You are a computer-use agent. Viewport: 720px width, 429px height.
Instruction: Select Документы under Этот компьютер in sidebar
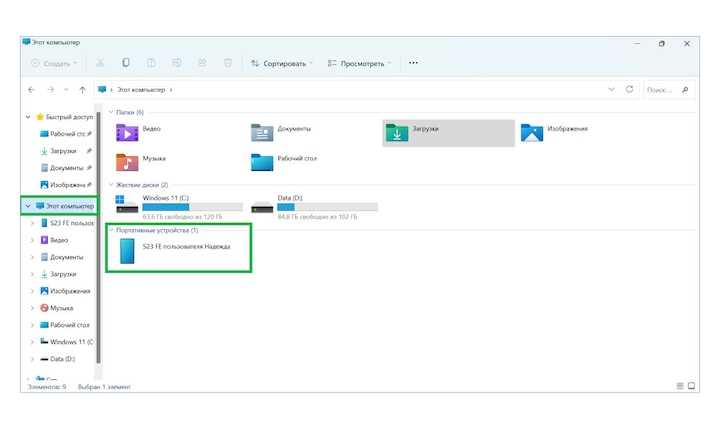pos(62,257)
